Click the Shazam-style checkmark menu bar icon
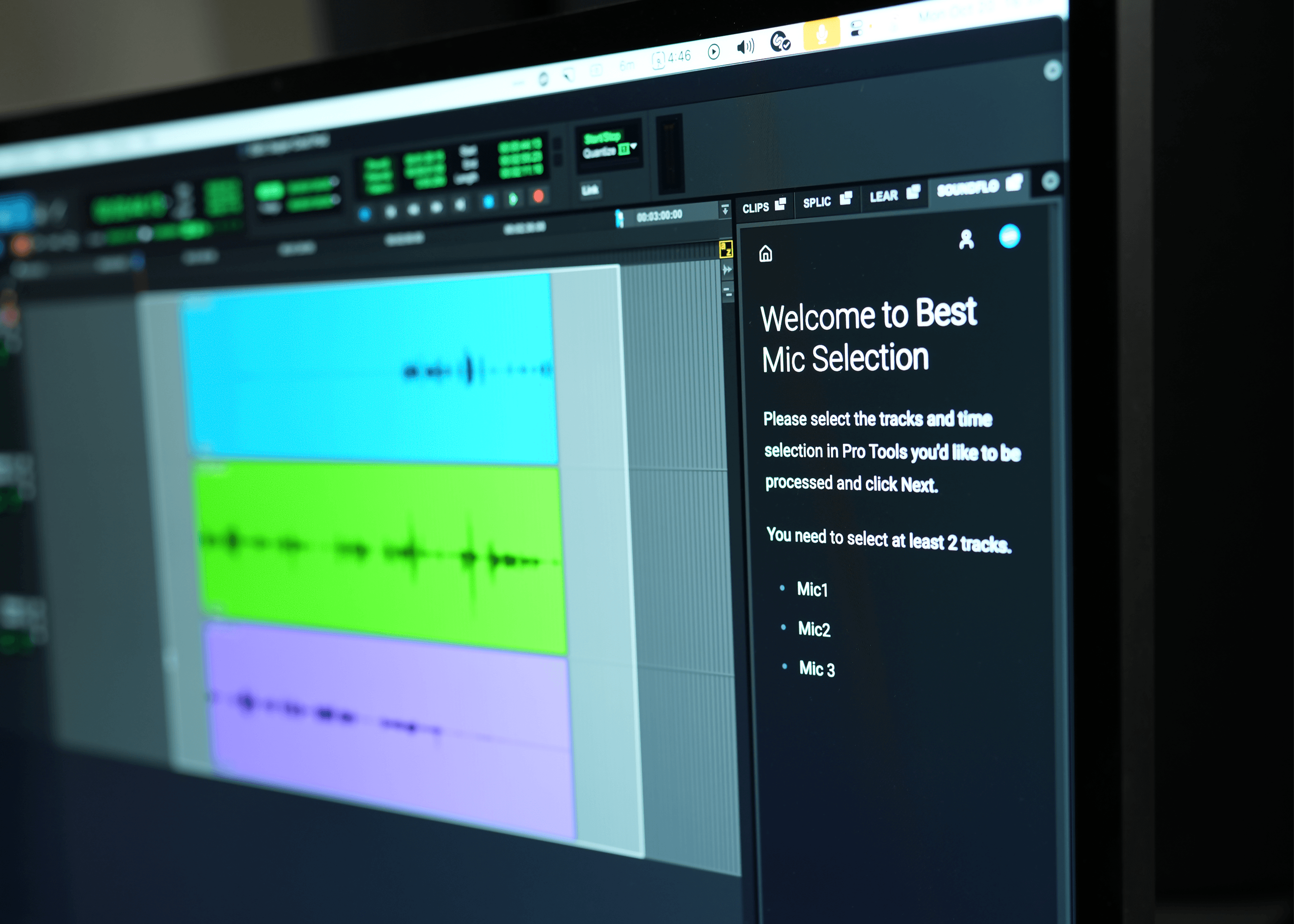 click(779, 42)
